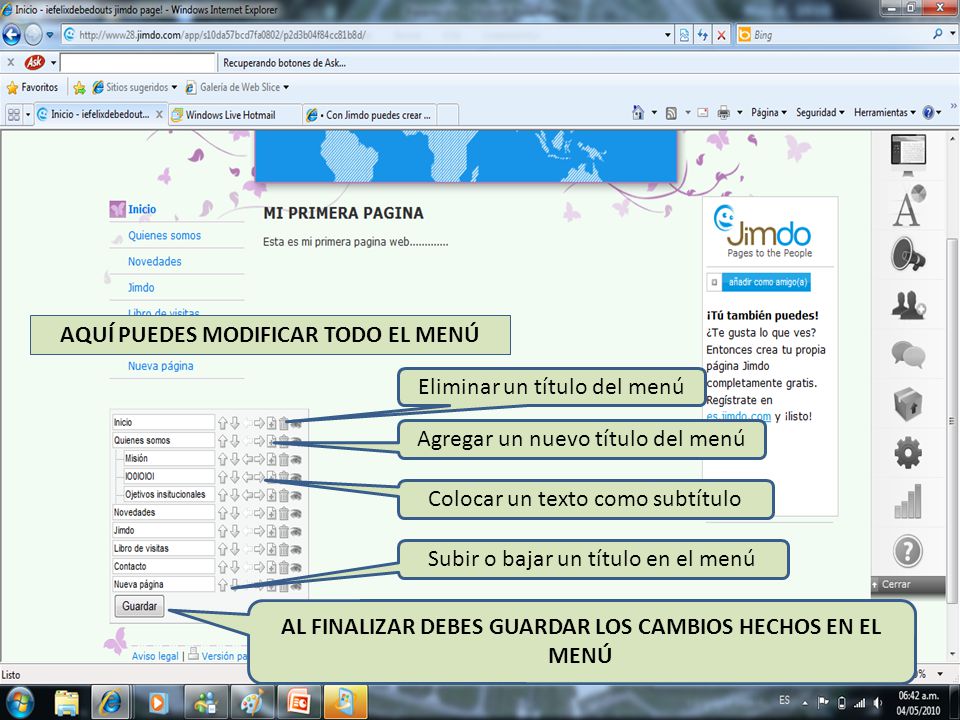Move Inicio menu item up arrow
Image resolution: width=960 pixels, height=720 pixels.
tap(223, 422)
